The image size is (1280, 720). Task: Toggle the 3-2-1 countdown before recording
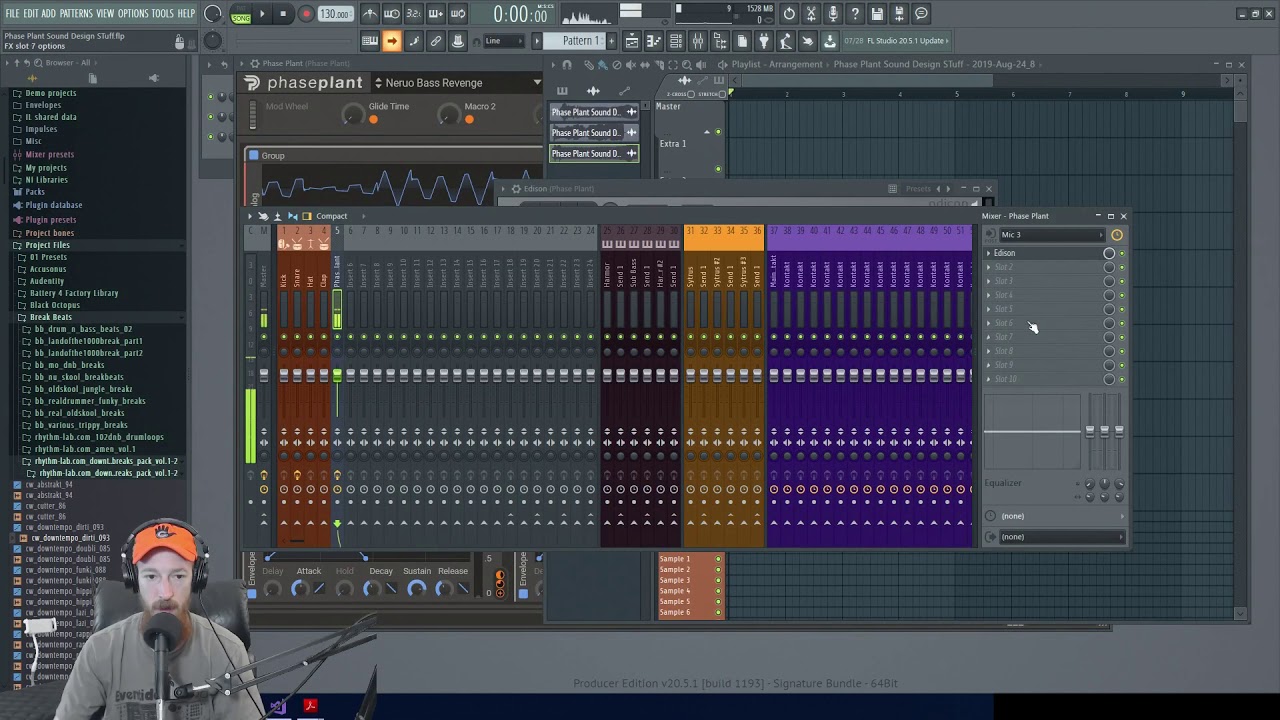coord(414,14)
